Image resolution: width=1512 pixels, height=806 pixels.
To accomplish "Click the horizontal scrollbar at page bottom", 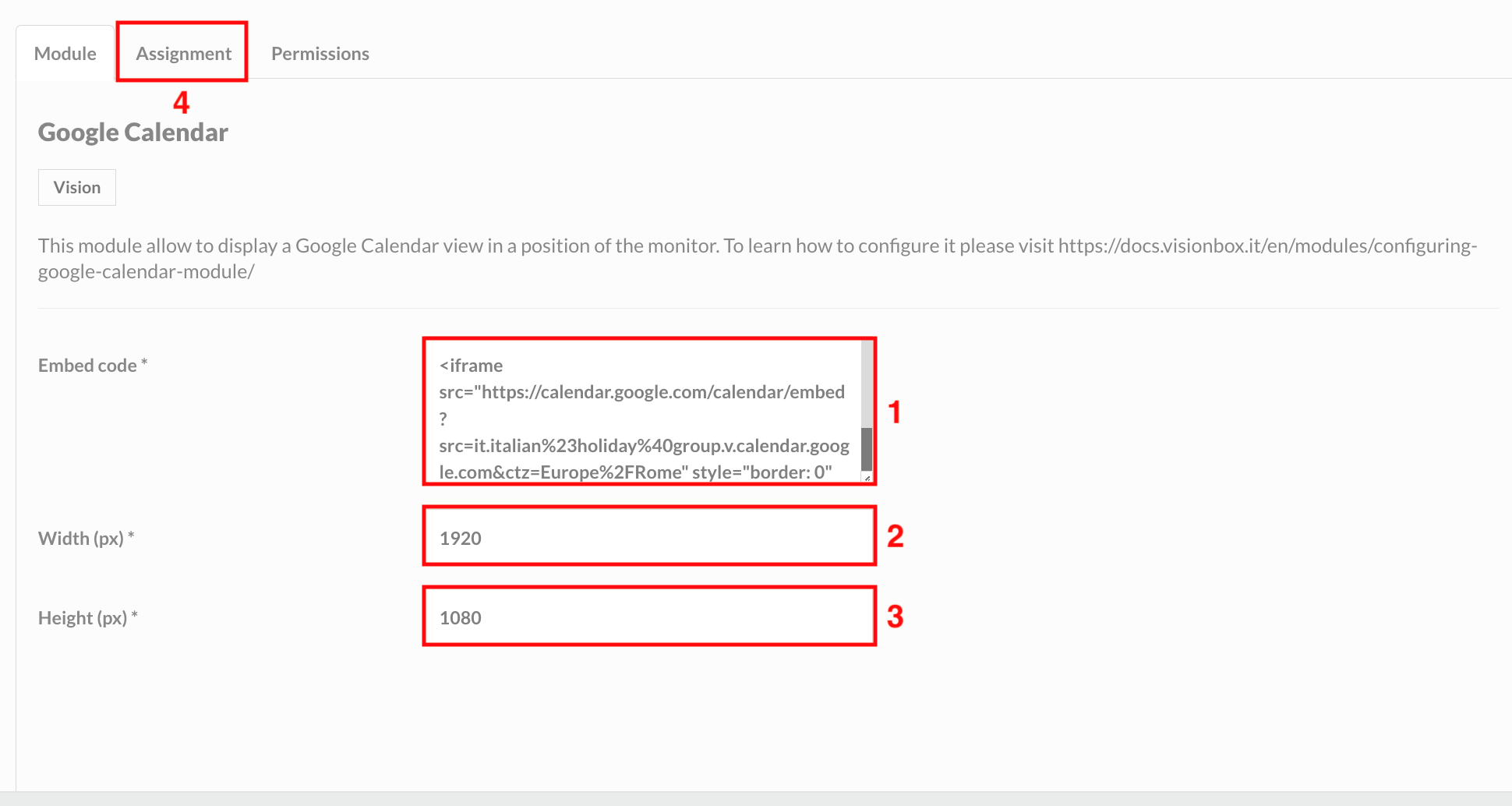I will click(756, 798).
